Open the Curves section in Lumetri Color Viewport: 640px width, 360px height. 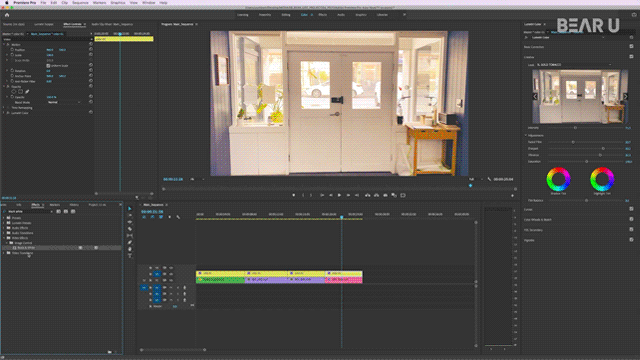[x=529, y=209]
